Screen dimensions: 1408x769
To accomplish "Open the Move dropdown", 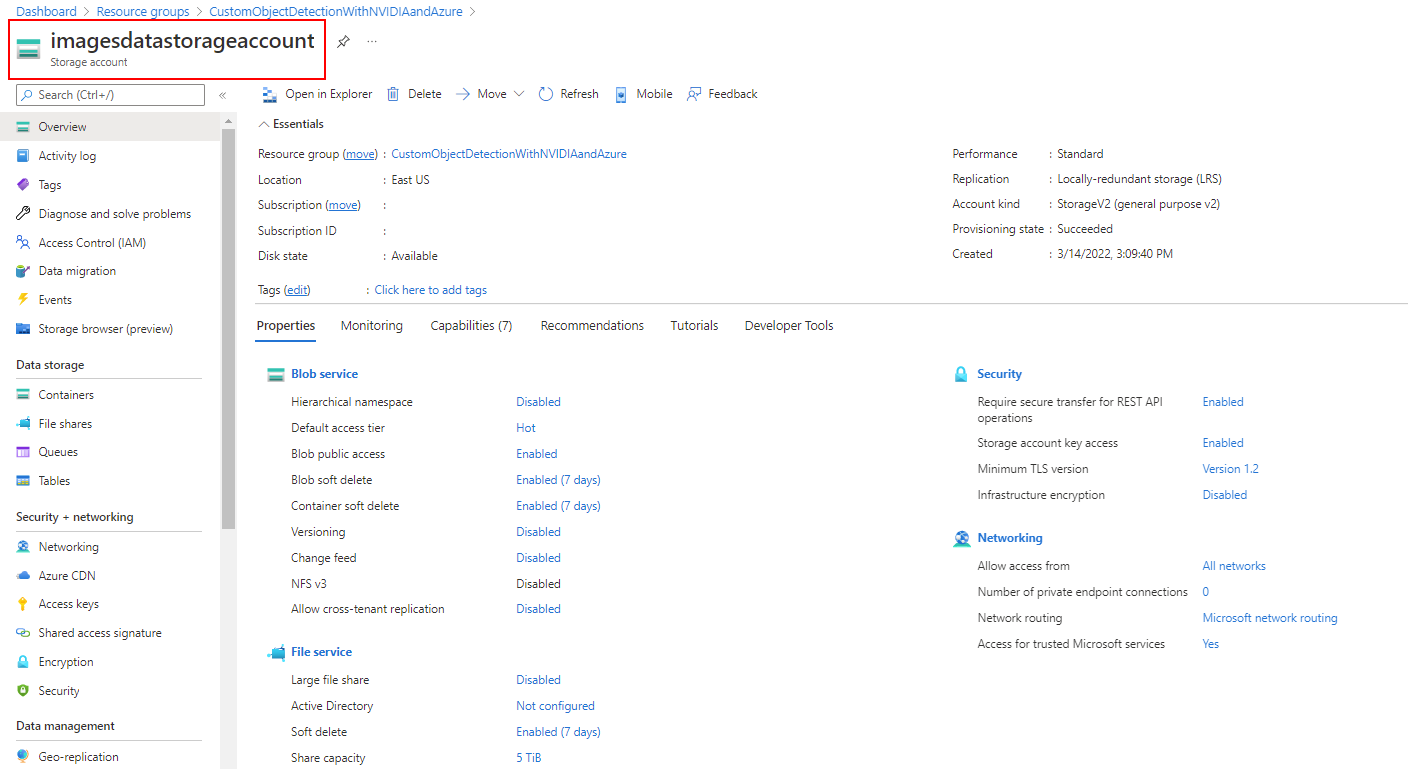I will pyautogui.click(x=490, y=94).
